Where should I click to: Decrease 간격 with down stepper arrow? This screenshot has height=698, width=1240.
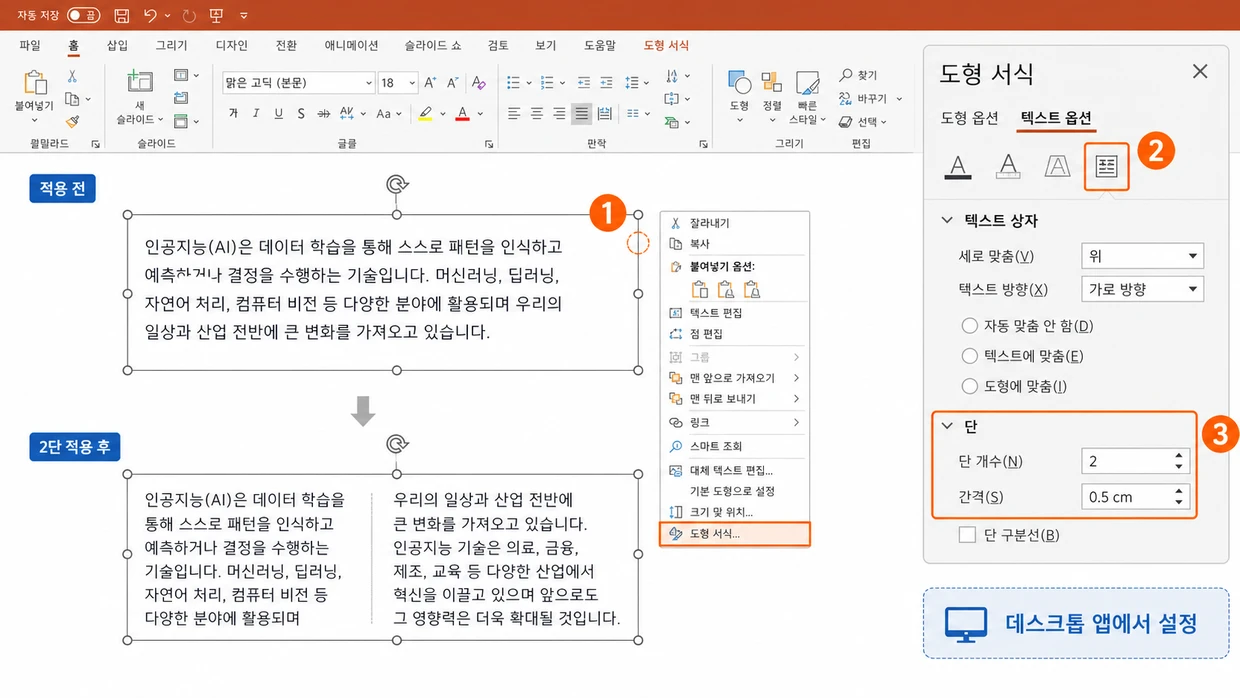pyautogui.click(x=1180, y=502)
